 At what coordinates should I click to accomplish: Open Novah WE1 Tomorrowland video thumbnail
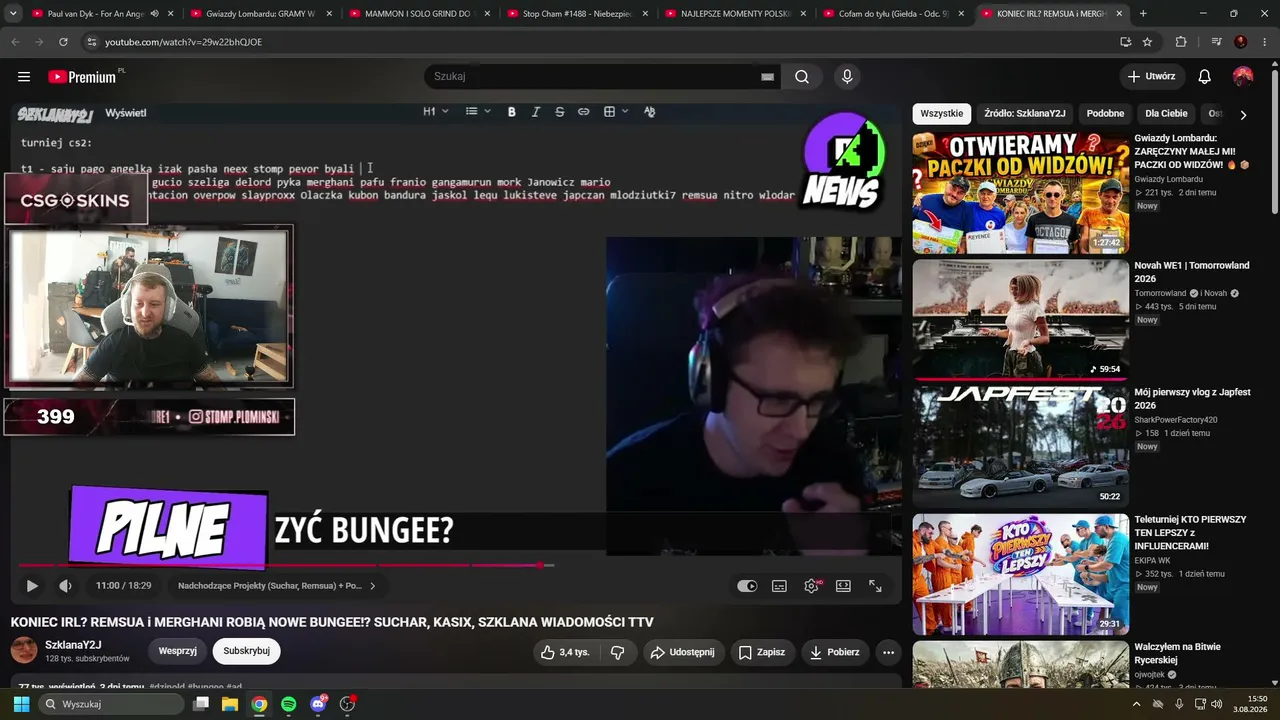pyautogui.click(x=1021, y=320)
